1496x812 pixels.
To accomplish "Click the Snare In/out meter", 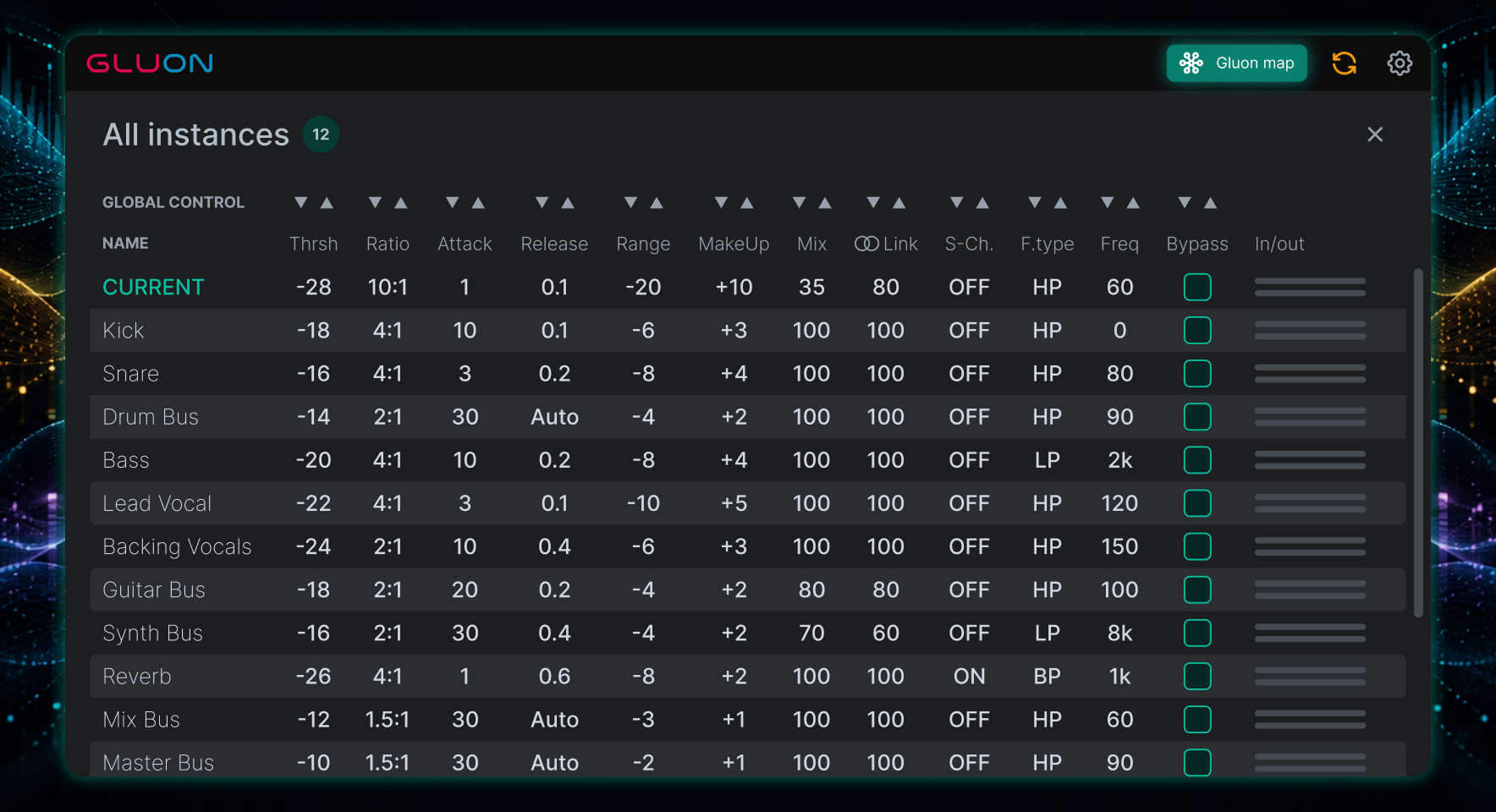I will tap(1310, 374).
